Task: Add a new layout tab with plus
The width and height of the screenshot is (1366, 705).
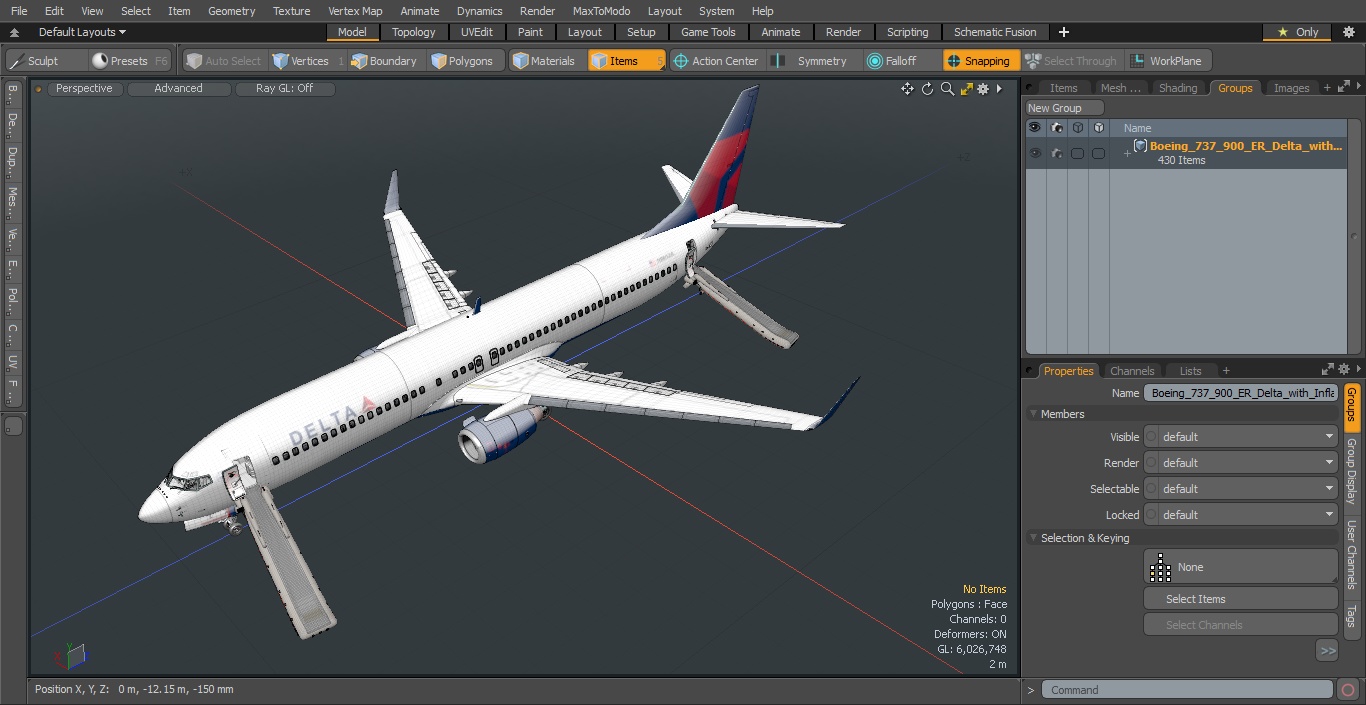Action: pos(1063,32)
